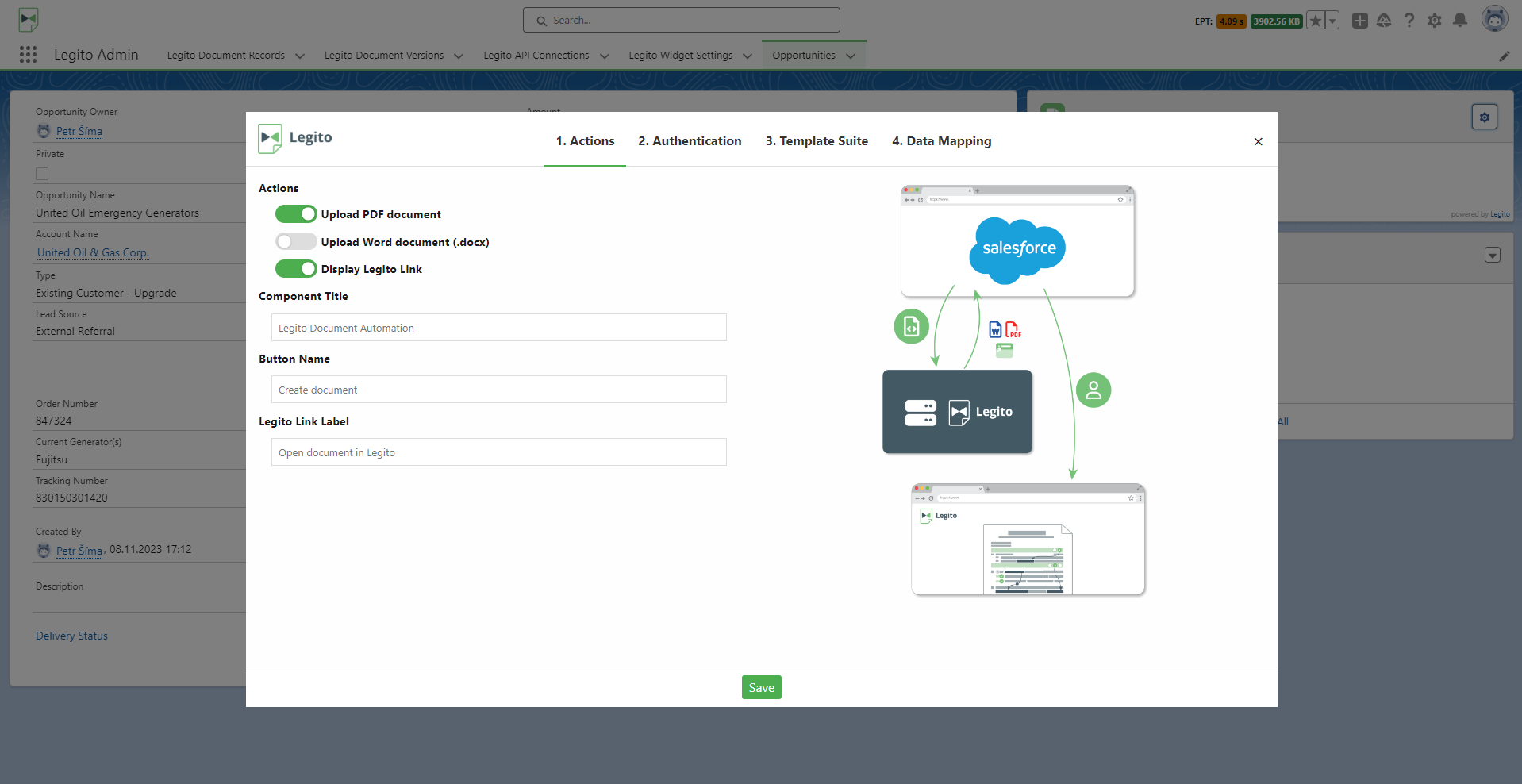
Task: Click the green code document icon in diagram
Action: [911, 326]
